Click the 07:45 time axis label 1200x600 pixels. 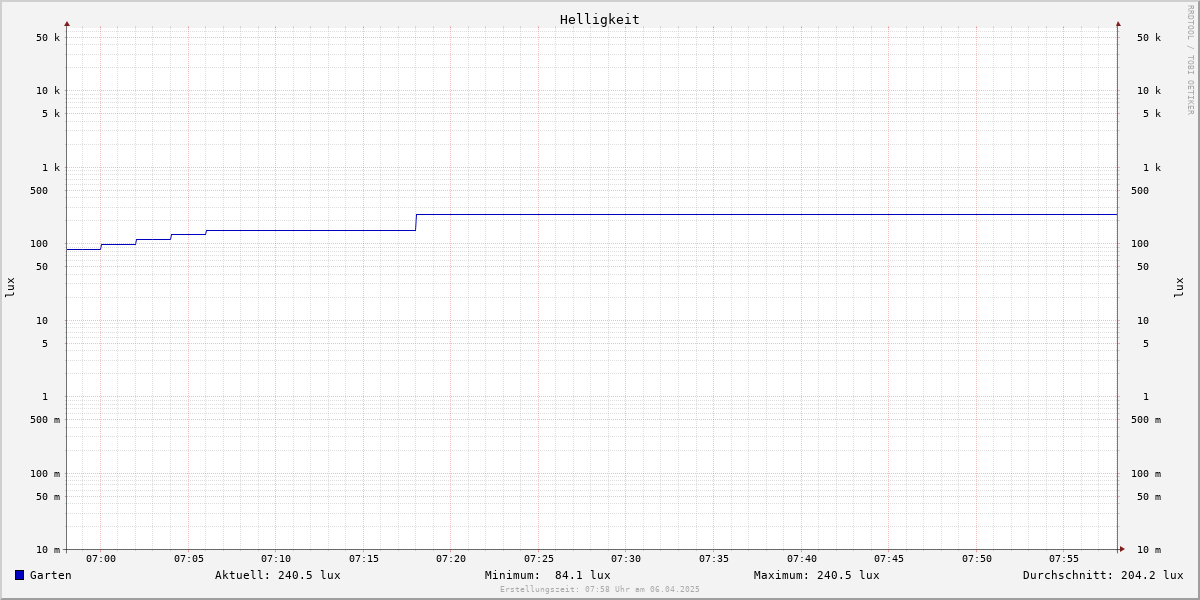(889, 559)
